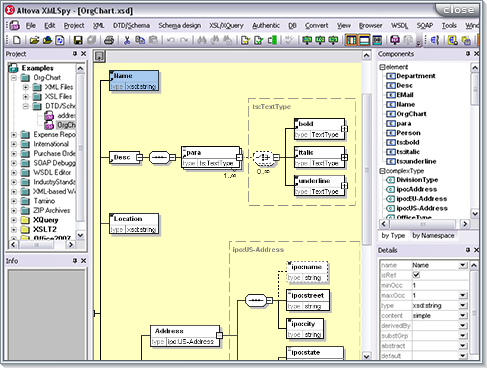Print the schema with the printer icon
Viewport: 487px width, 368px height.
coord(109,40)
